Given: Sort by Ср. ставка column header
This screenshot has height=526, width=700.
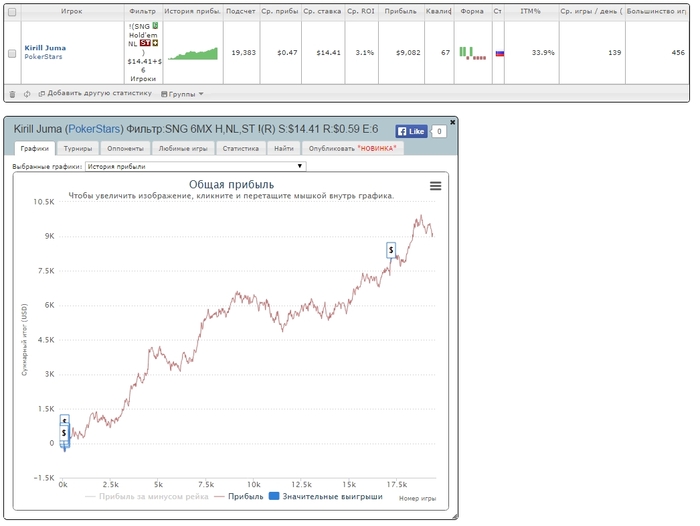Looking at the screenshot, I should [x=322, y=11].
